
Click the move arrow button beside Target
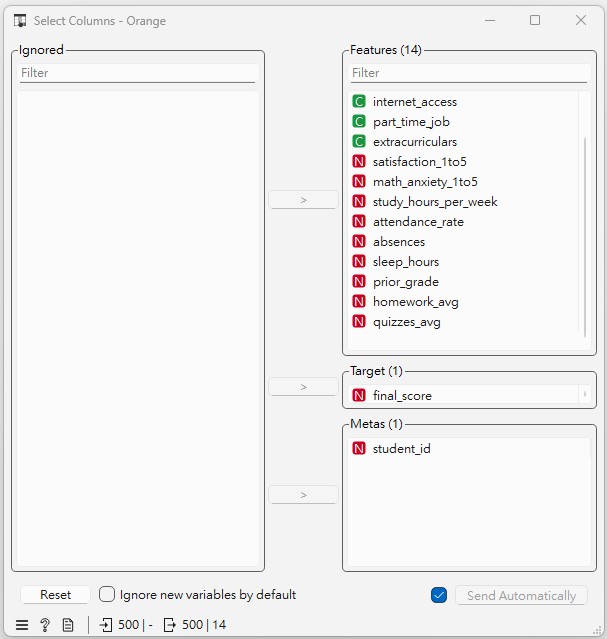303,387
